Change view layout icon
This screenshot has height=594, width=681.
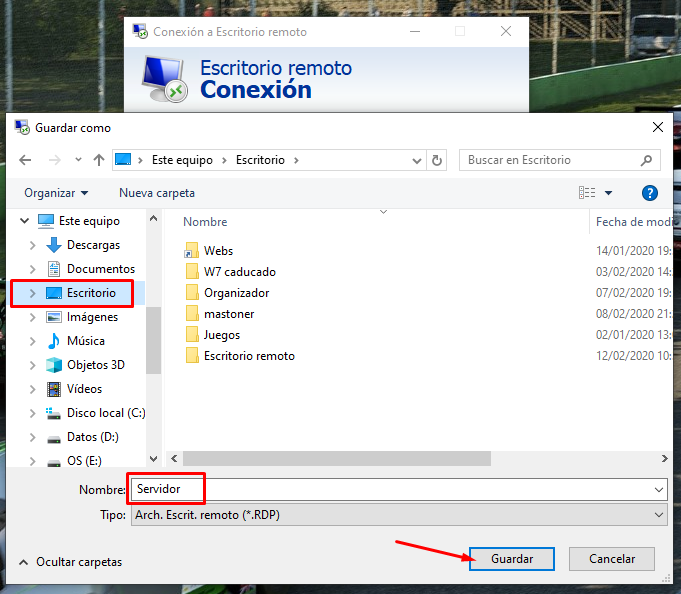tap(587, 193)
